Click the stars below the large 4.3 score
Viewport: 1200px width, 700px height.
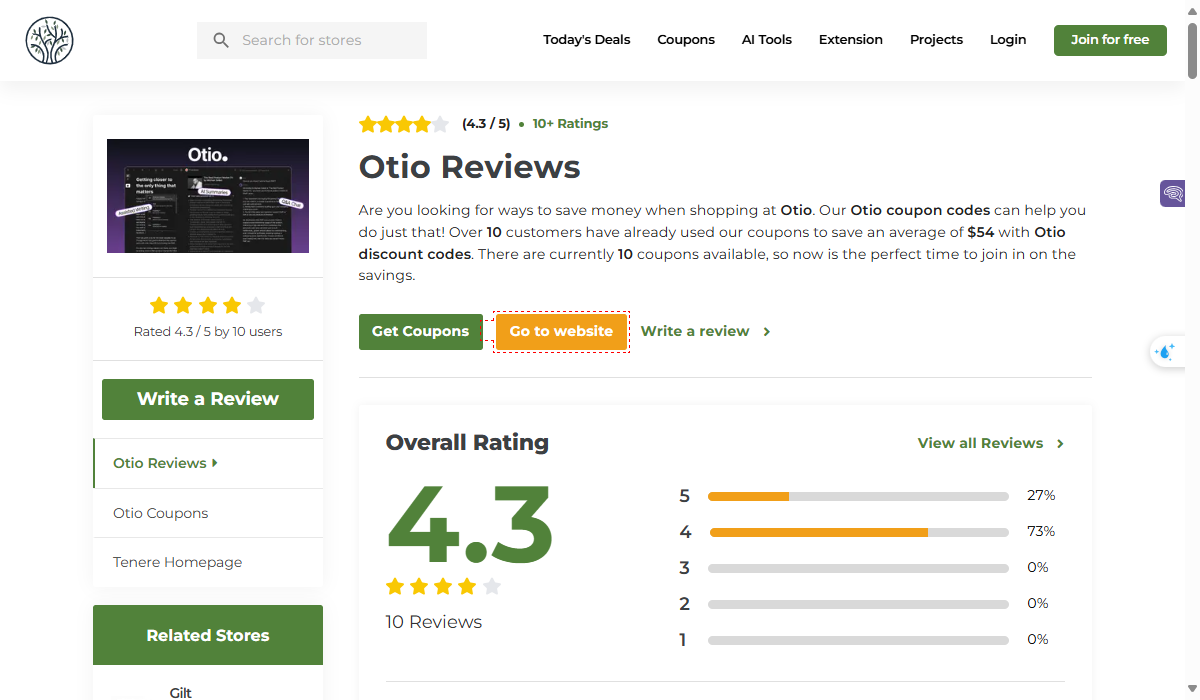(443, 586)
